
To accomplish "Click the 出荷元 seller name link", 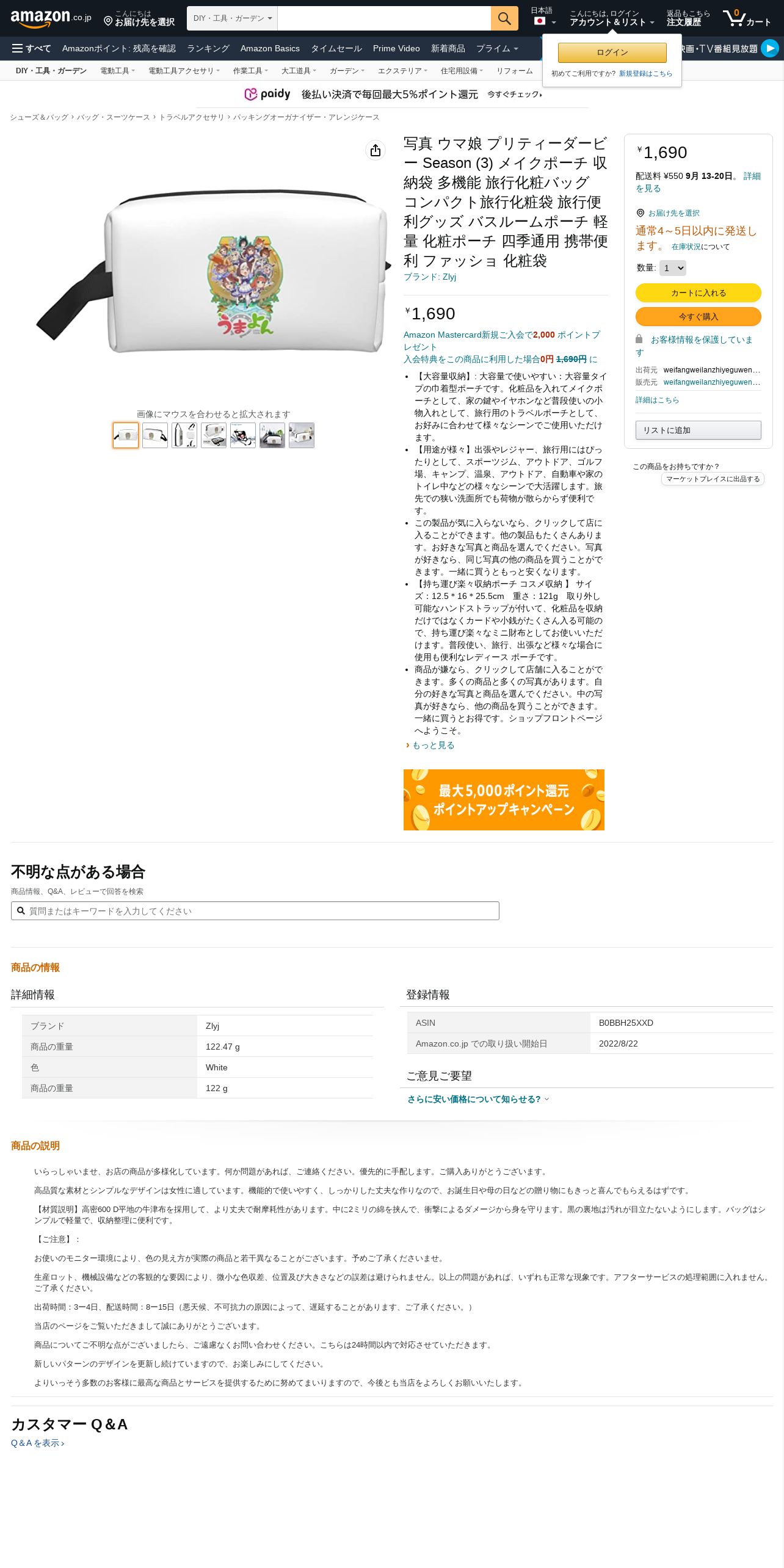I will pos(712,370).
